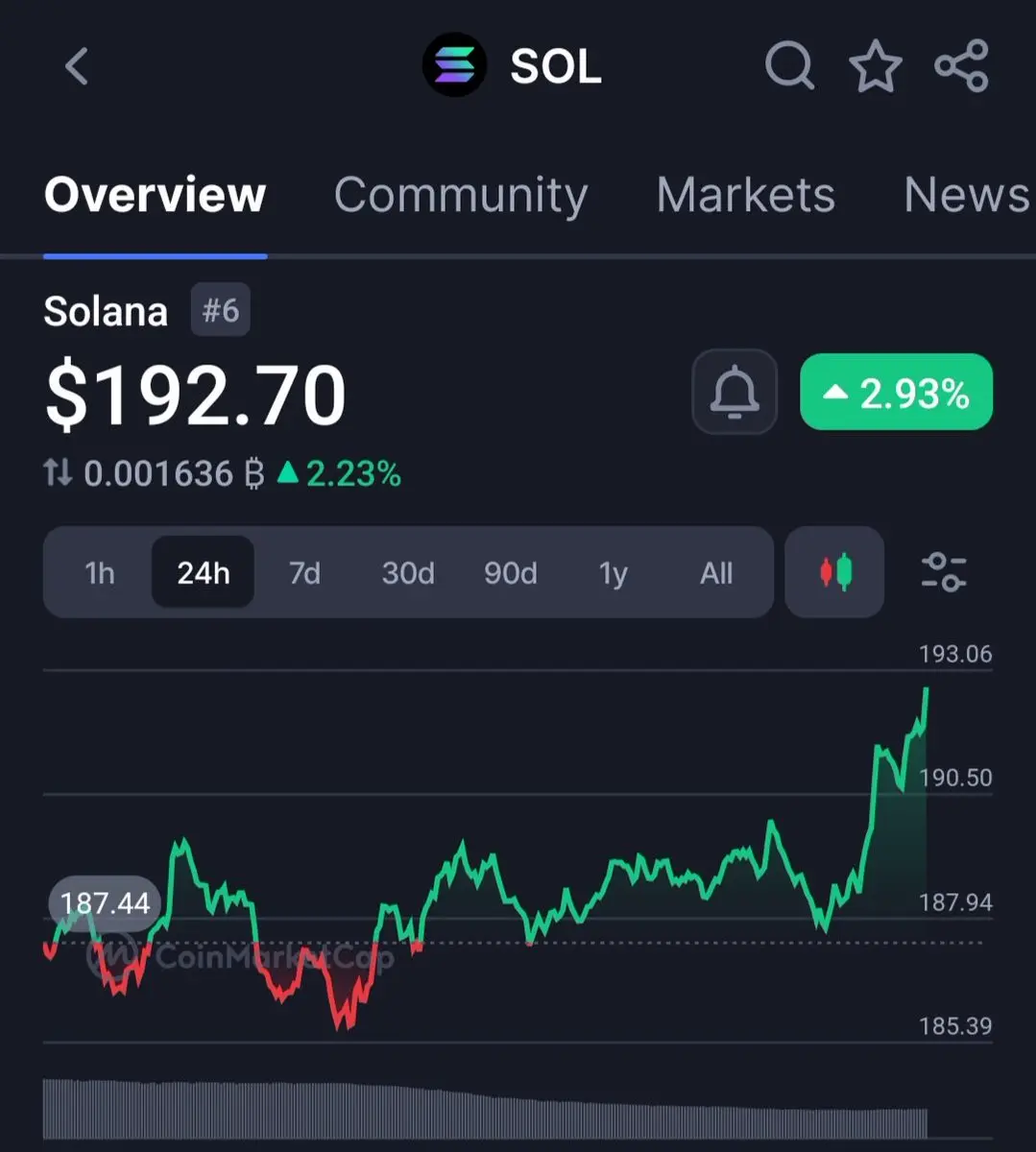
Task: Select the 24h chart range
Action: pyautogui.click(x=203, y=573)
